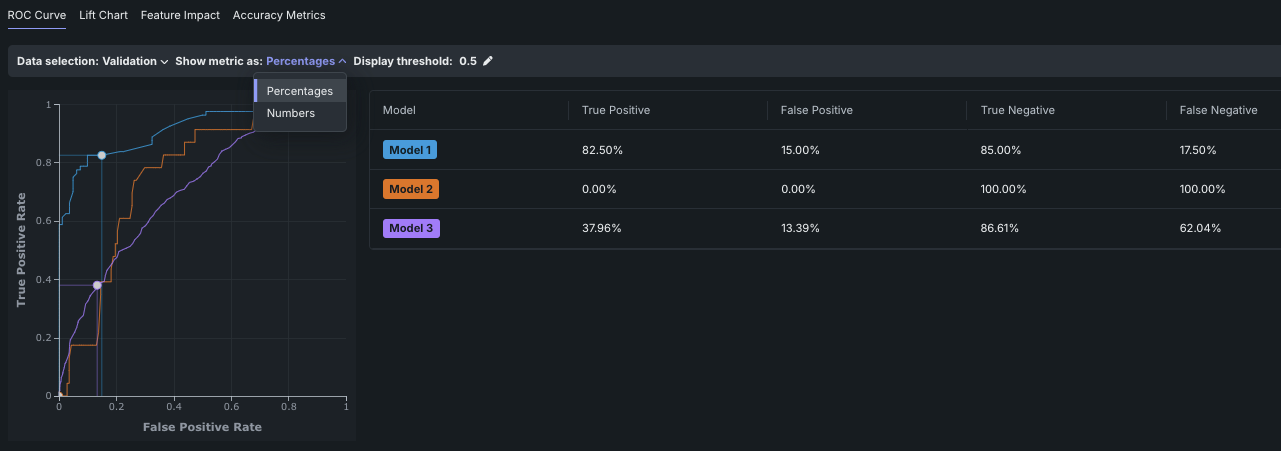Open the Lift Chart tab
The image size is (1281, 451).
[x=103, y=15]
